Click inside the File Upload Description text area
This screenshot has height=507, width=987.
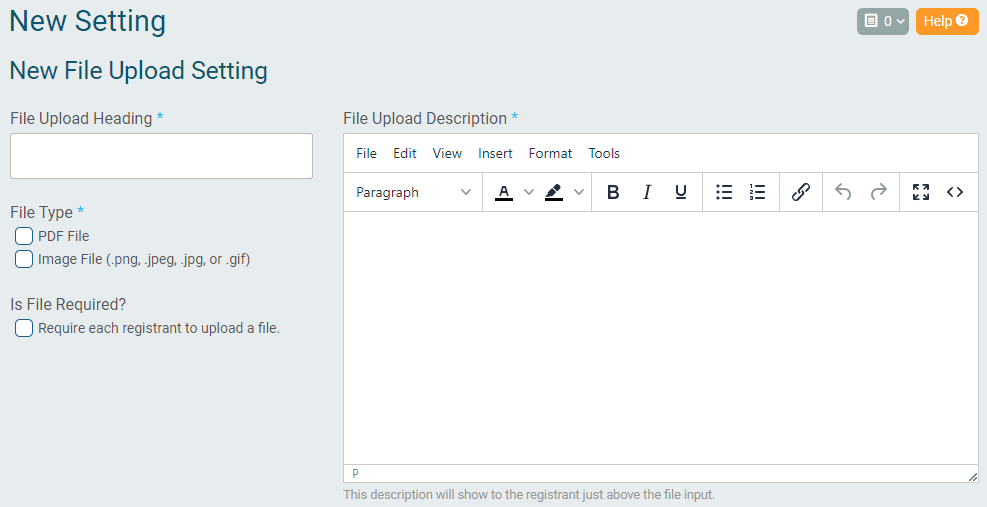point(661,338)
